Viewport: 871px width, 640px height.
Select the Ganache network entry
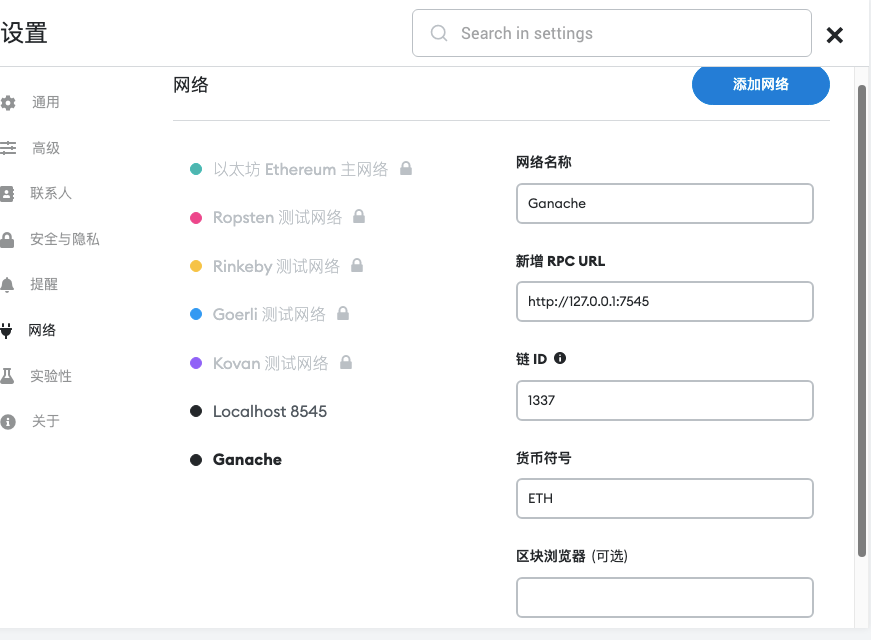pos(247,460)
